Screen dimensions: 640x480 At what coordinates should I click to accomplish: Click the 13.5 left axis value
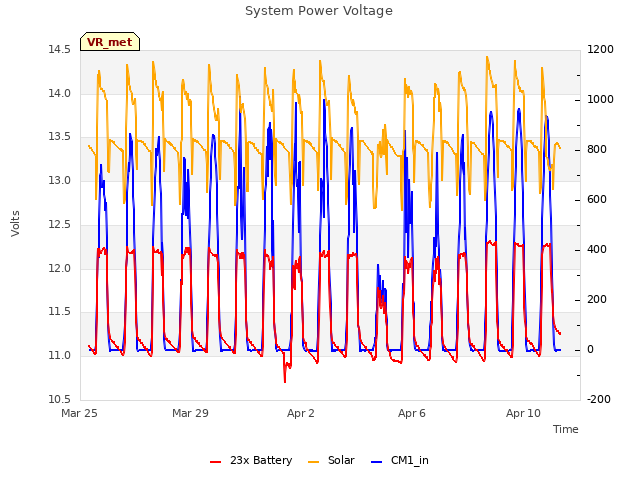click(60, 137)
